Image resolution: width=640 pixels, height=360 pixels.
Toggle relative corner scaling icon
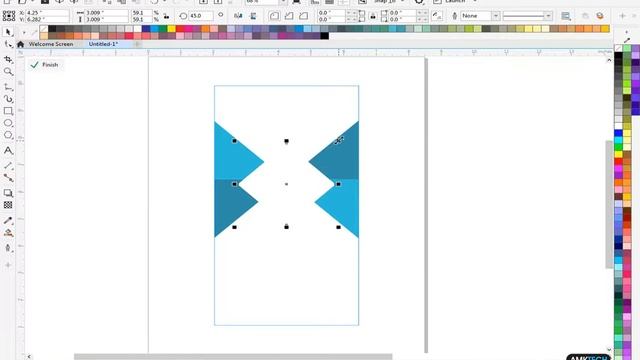pyautogui.click(x=437, y=16)
